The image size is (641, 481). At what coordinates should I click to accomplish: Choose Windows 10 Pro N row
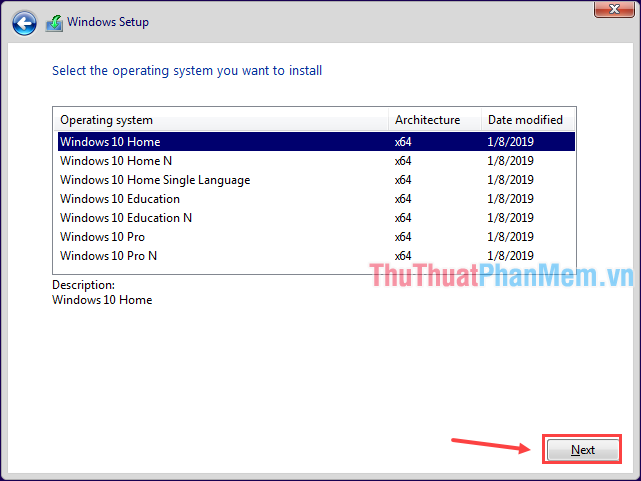click(x=316, y=256)
